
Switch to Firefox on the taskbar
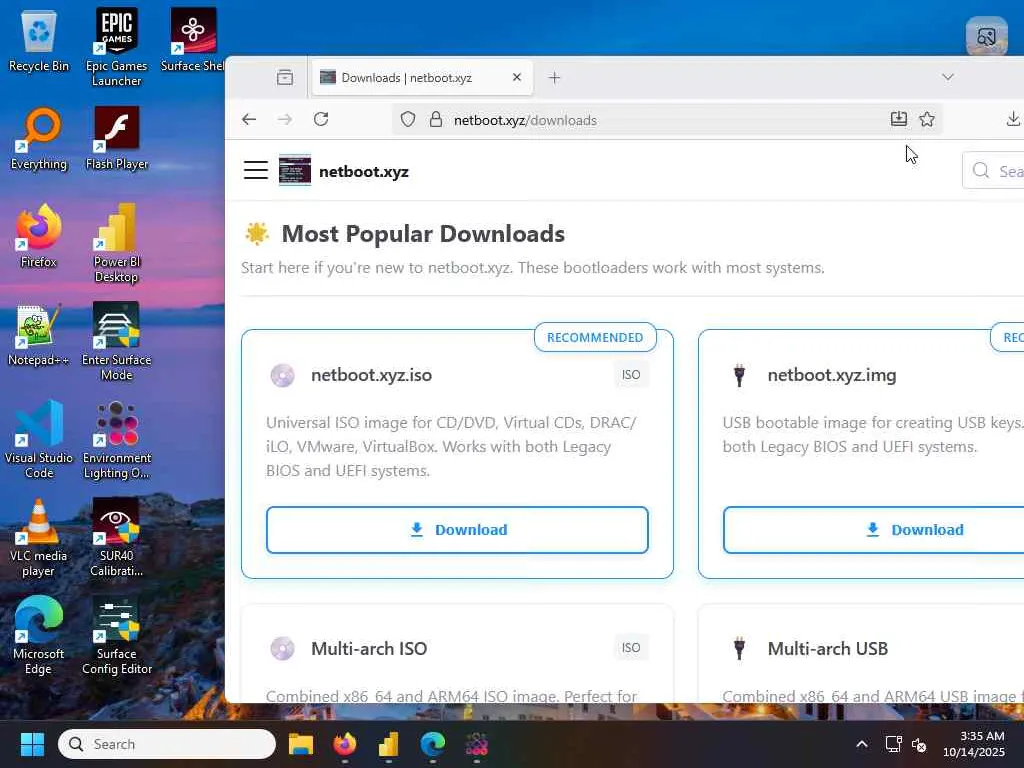click(345, 744)
